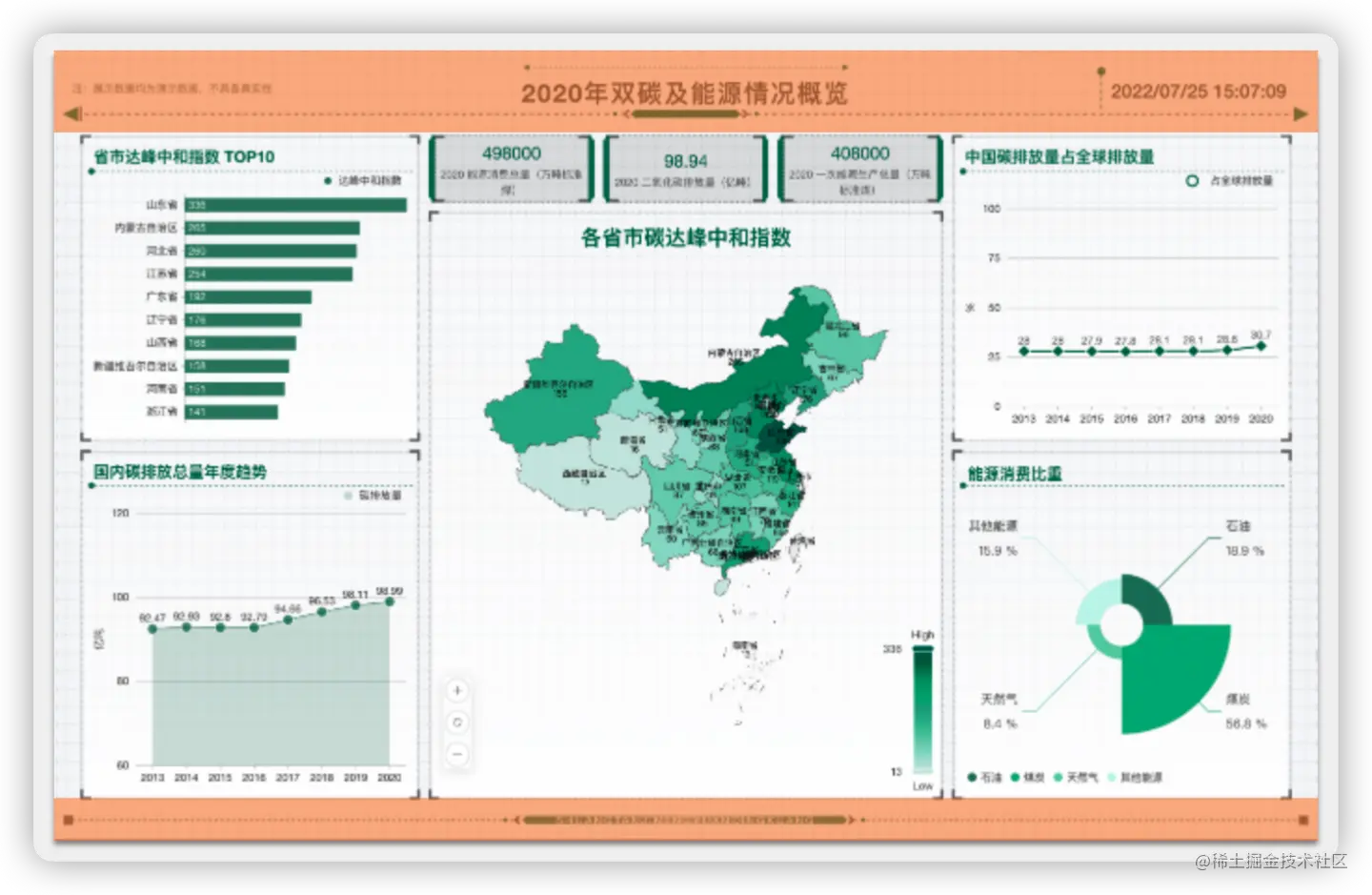The height and width of the screenshot is (895, 1372).
Task: Click the 498000 energy consumption card
Action: coord(512,168)
